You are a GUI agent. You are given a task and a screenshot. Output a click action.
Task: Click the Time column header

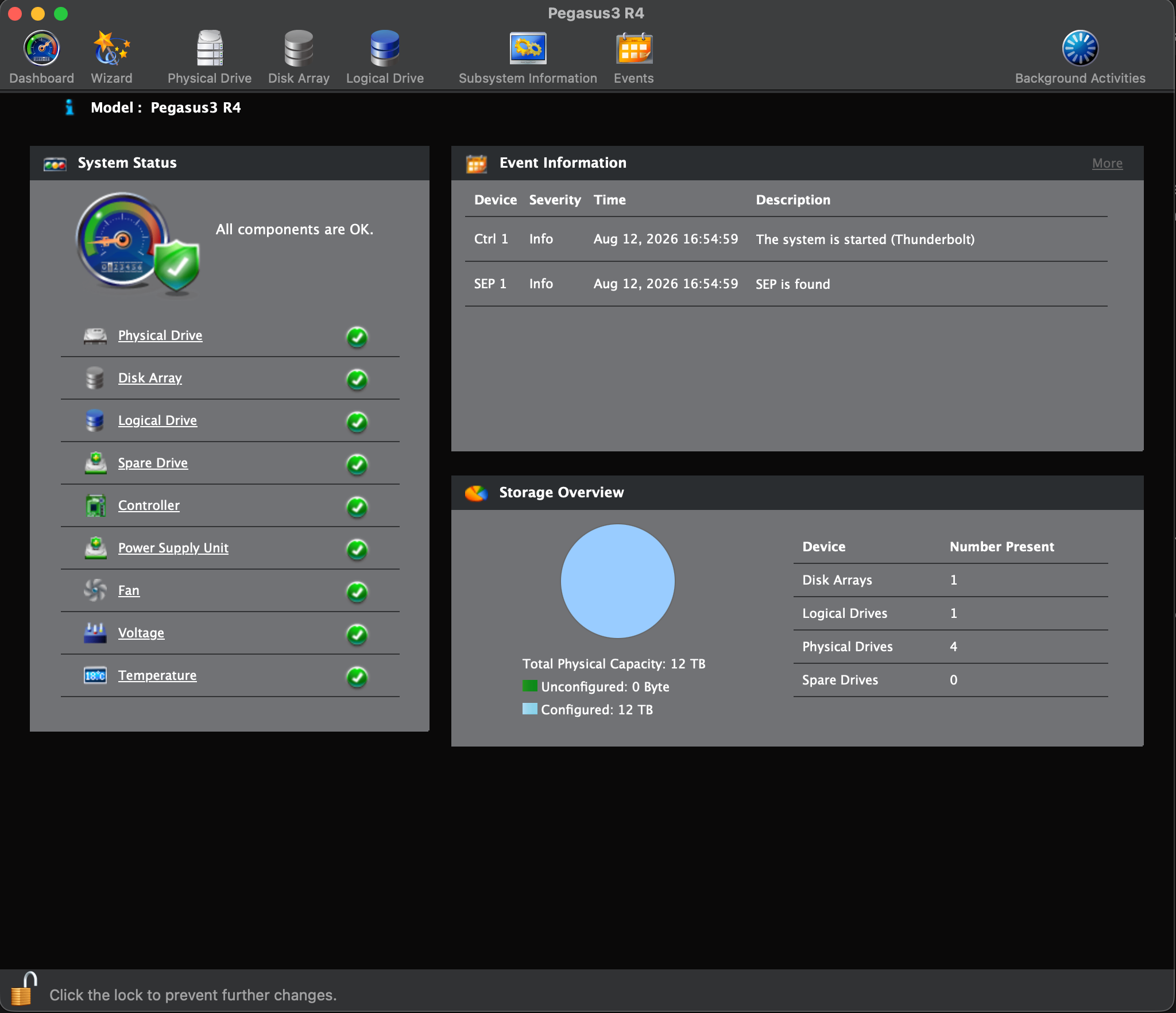point(610,200)
